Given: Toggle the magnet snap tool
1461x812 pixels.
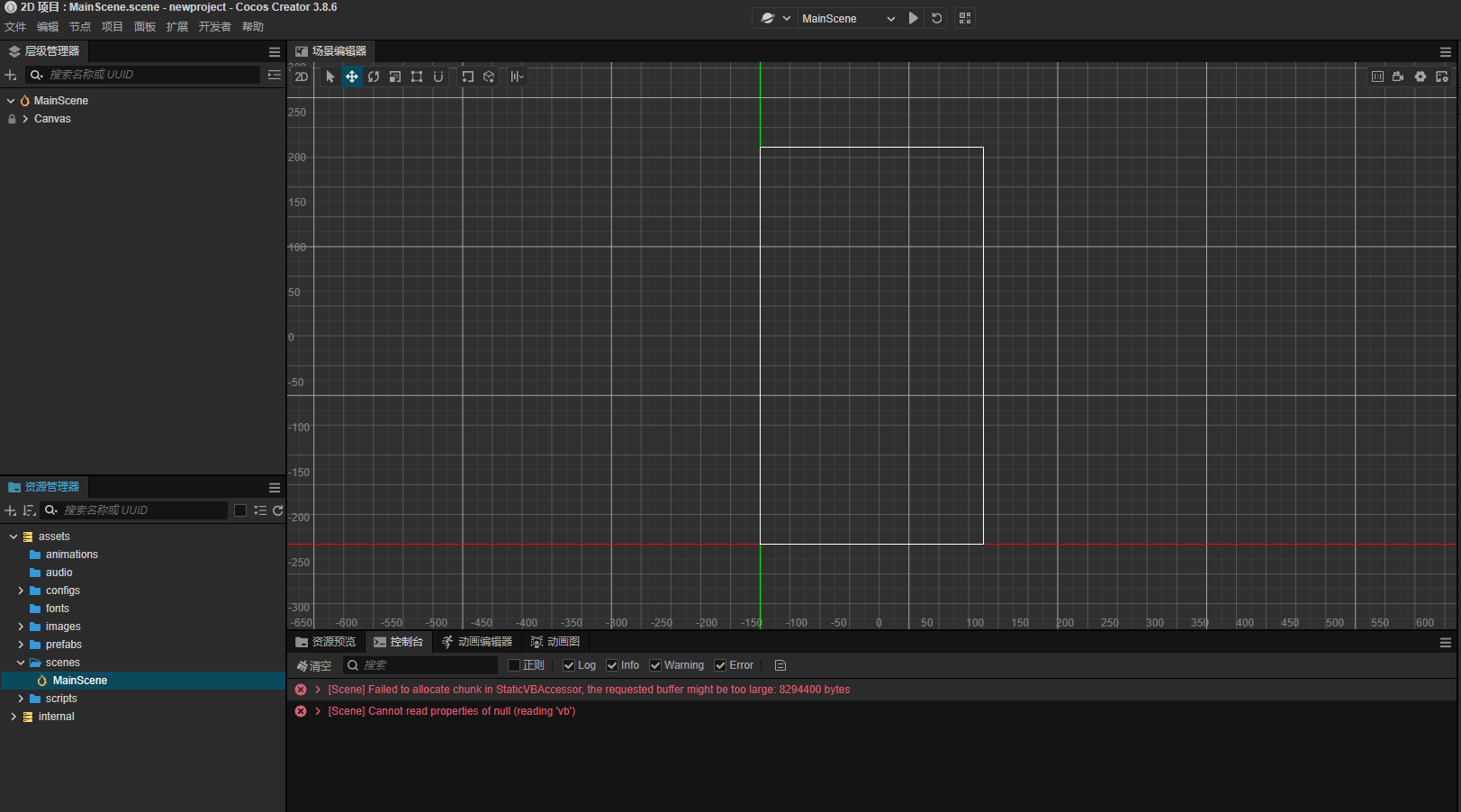Looking at the screenshot, I should pos(438,77).
